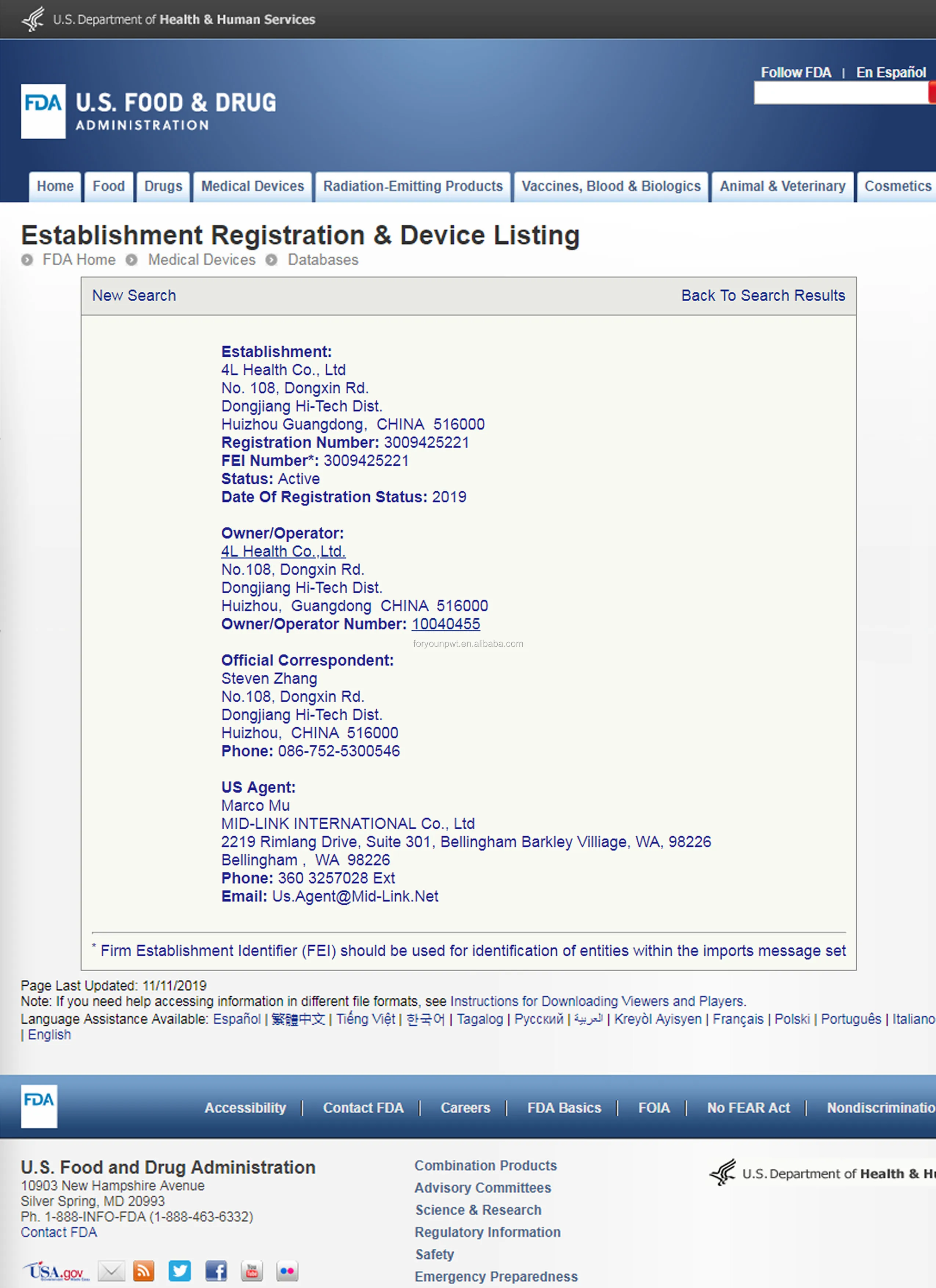The image size is (936, 1288).
Task: Click the YouTube icon in footer
Action: click(251, 1271)
